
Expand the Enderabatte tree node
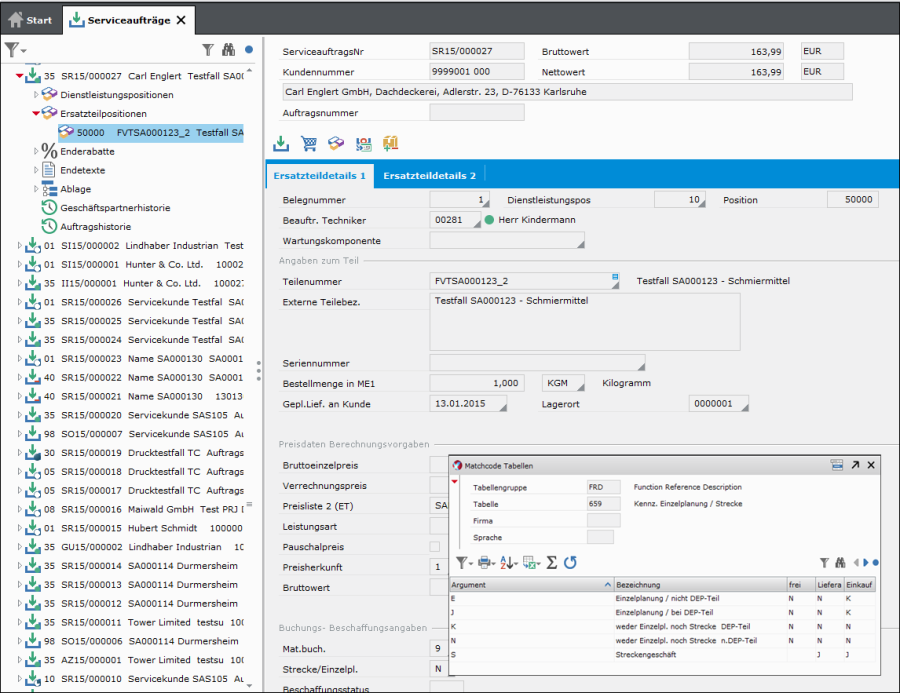click(x=37, y=151)
